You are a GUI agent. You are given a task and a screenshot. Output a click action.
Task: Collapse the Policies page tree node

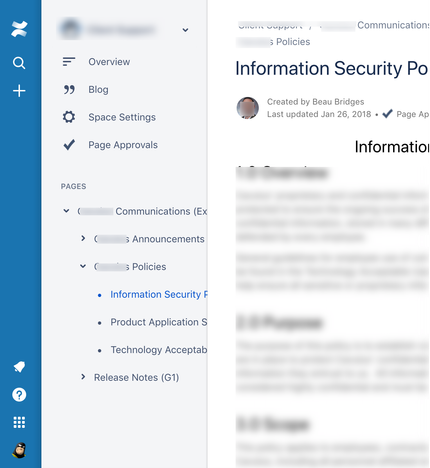pos(83,266)
